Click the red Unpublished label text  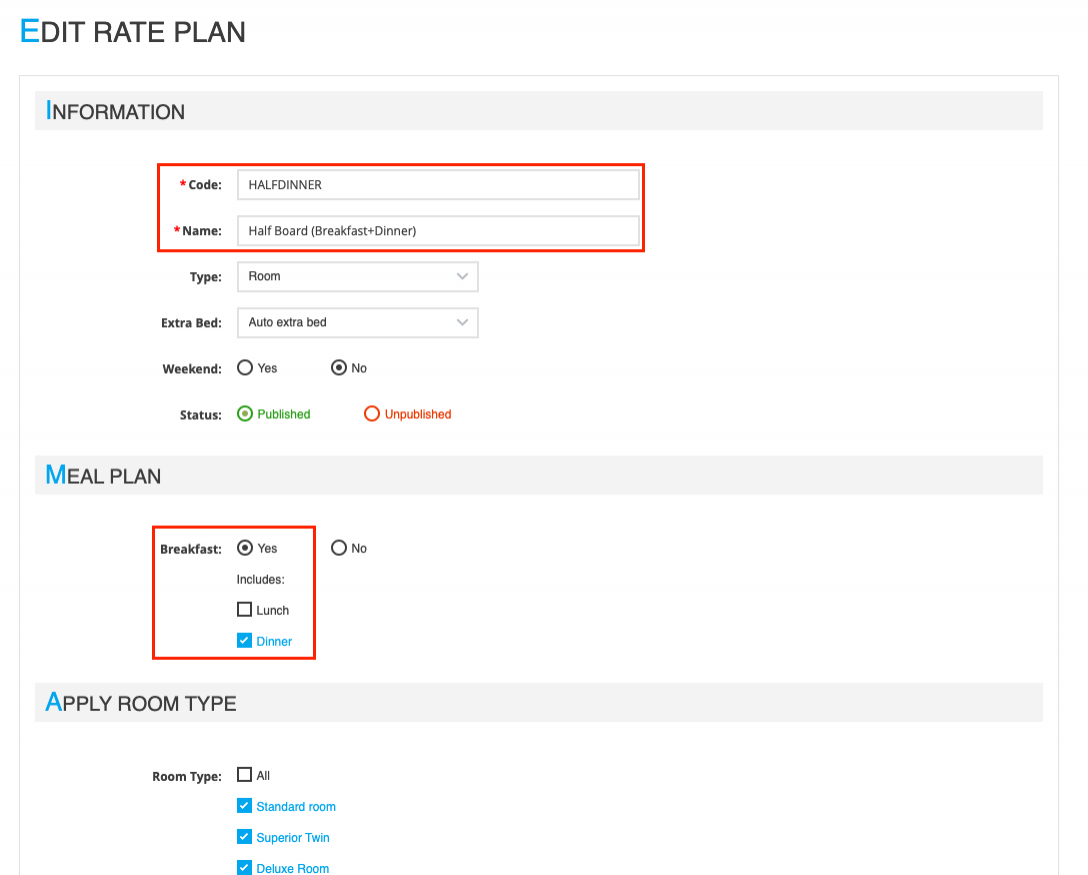[x=418, y=414]
